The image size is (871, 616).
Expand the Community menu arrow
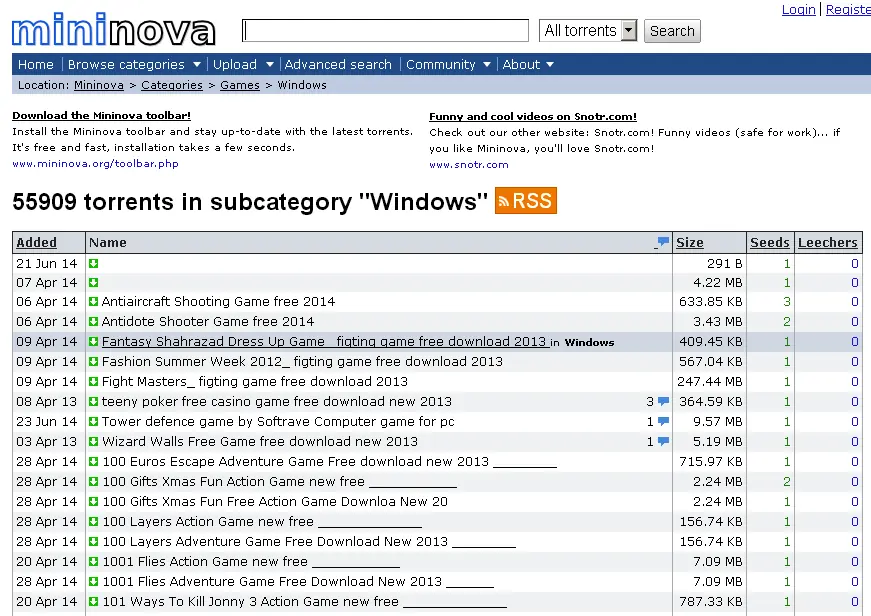(487, 64)
